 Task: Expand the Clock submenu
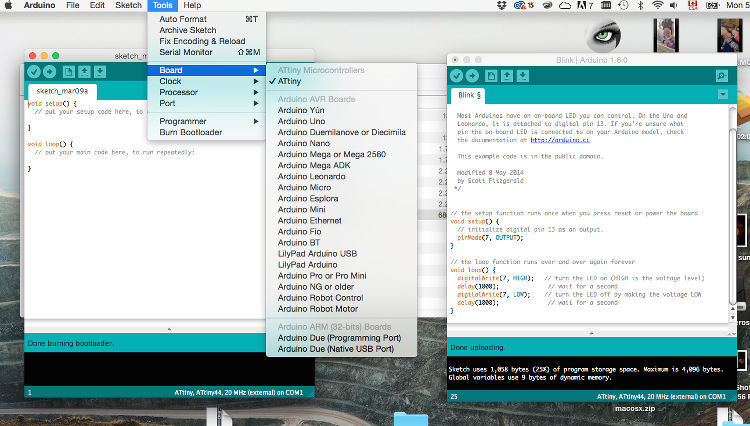click(x=207, y=81)
